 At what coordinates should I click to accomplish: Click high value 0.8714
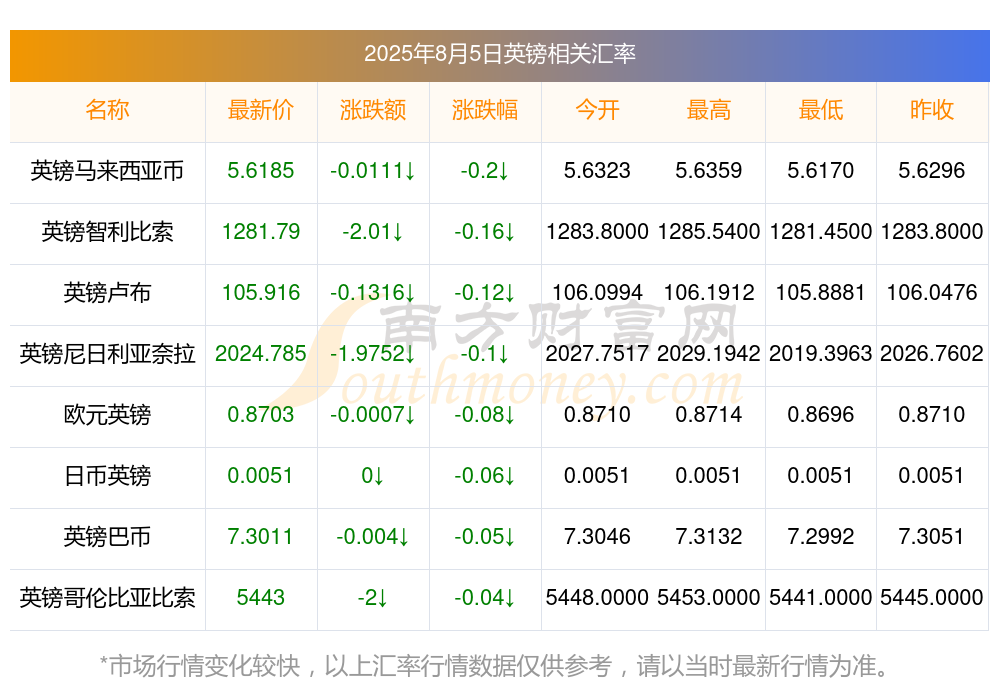[709, 415]
